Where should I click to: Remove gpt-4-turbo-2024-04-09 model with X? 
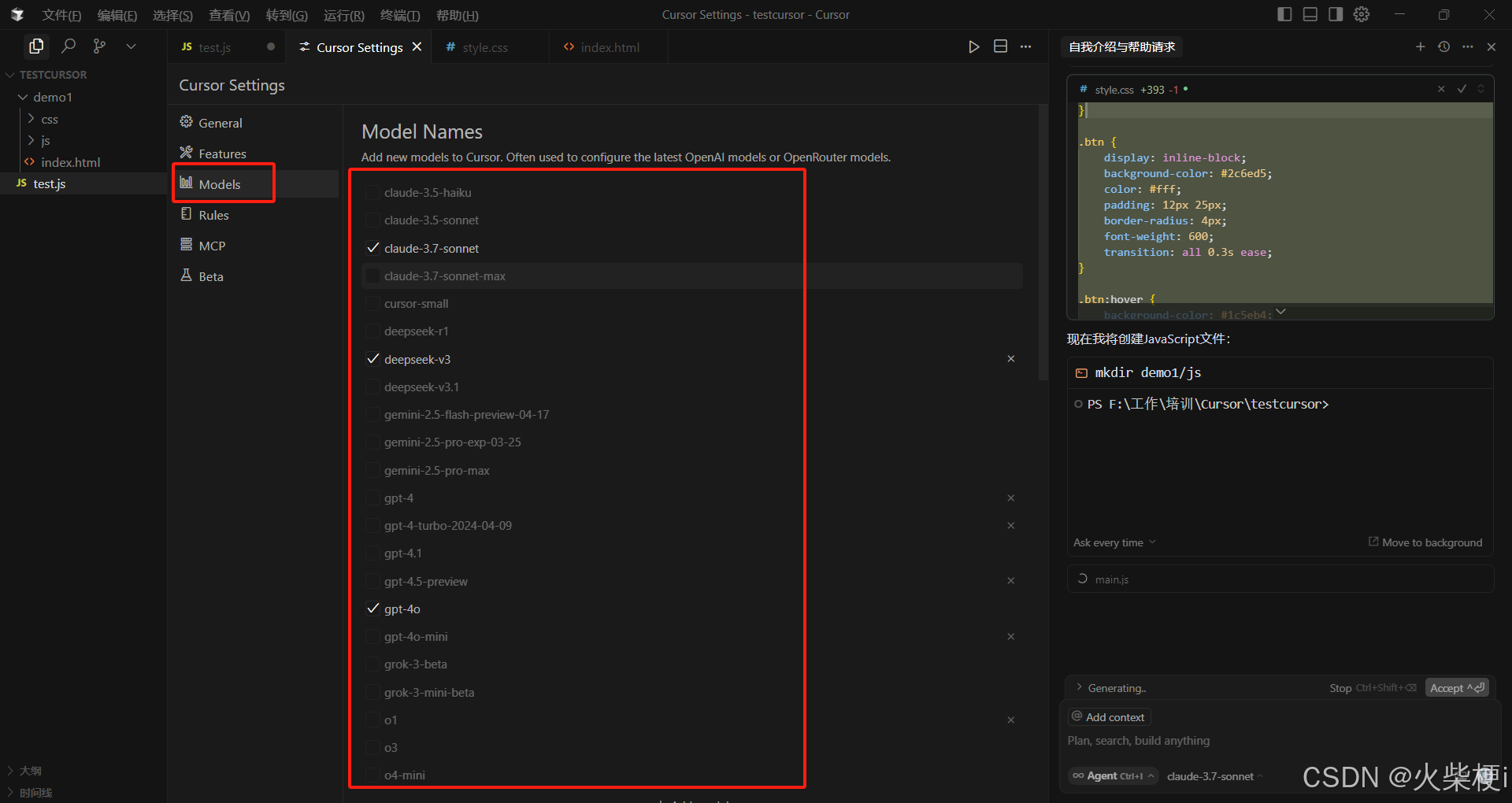coord(1011,526)
